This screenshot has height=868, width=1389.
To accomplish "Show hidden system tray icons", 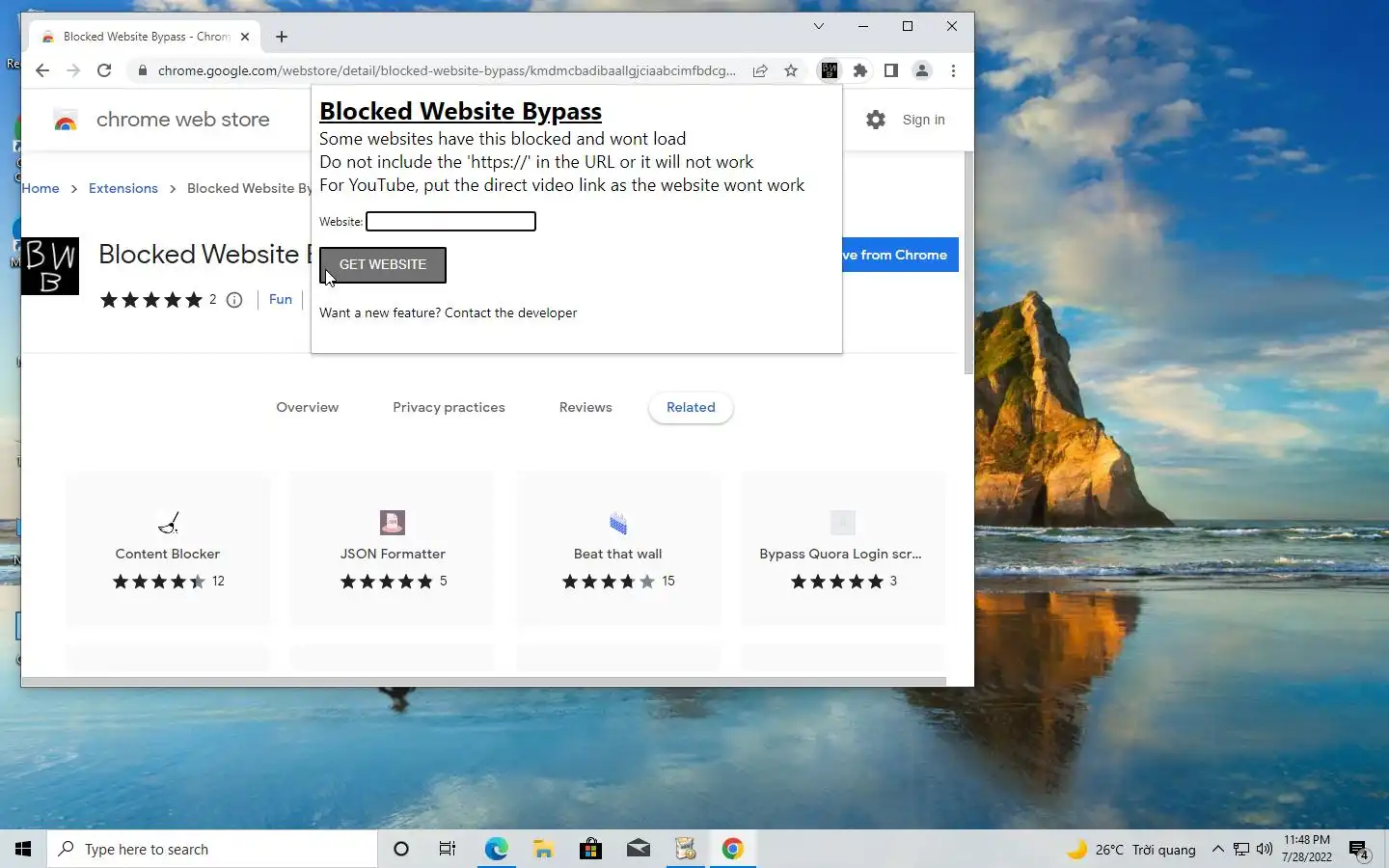I will (x=1217, y=849).
